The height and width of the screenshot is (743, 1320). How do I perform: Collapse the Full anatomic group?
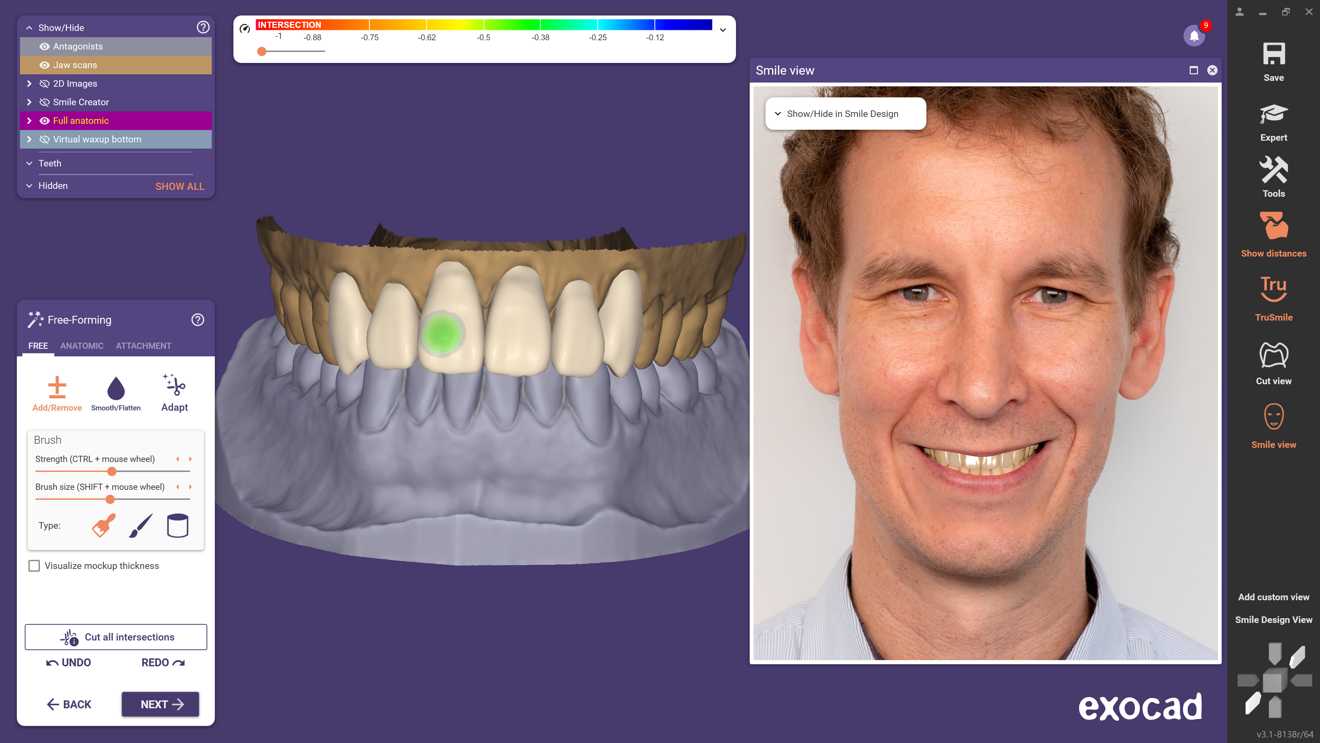tap(28, 120)
